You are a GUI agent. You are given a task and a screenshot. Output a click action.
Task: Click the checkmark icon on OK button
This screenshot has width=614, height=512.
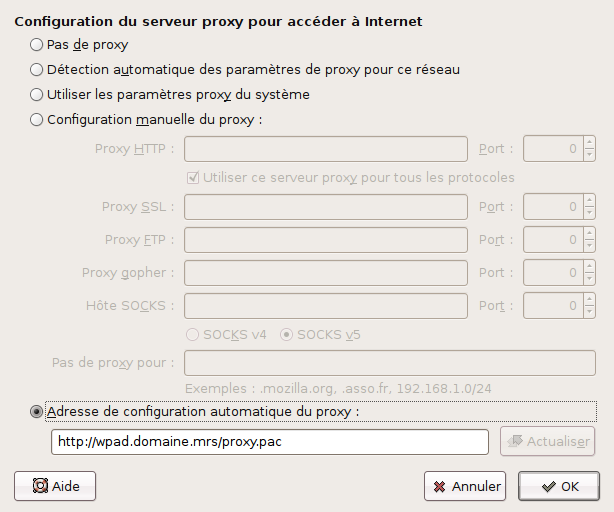pos(549,487)
